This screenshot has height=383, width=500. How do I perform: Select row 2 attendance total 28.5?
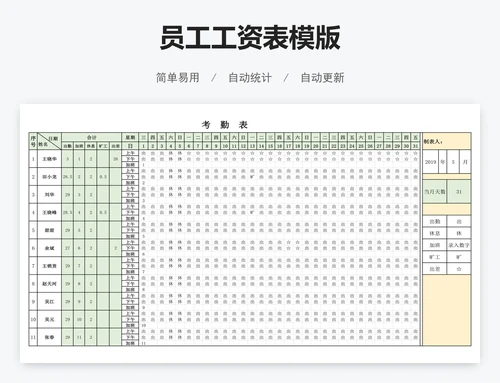pos(67,177)
